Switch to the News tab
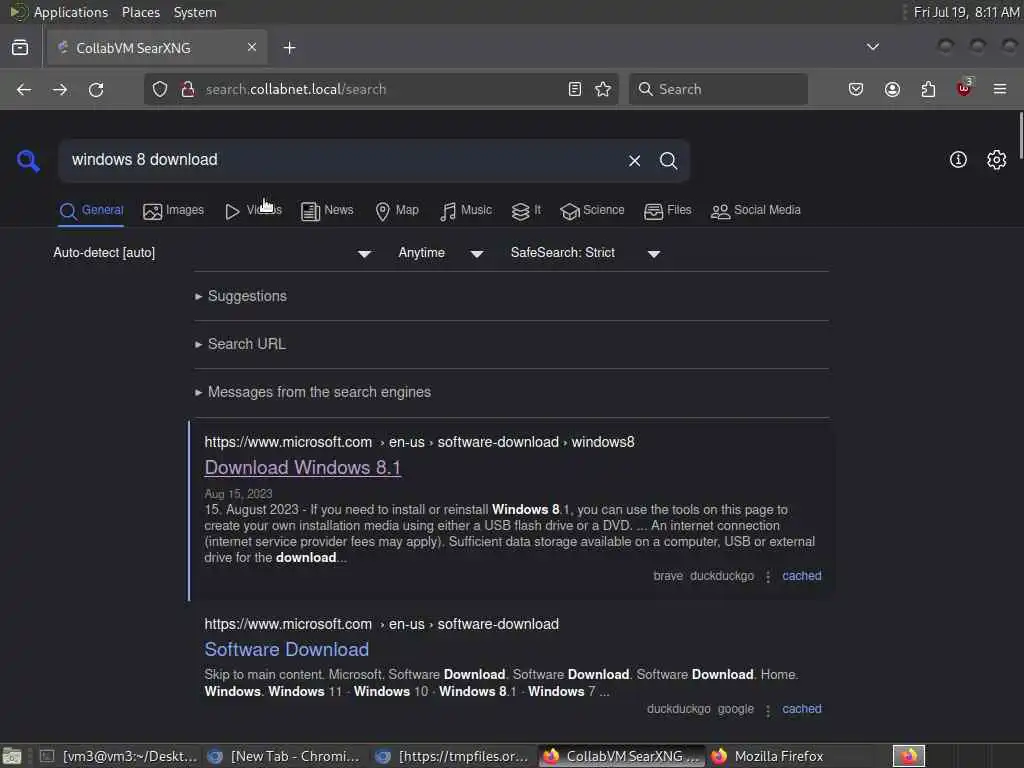1024x768 pixels. (327, 211)
